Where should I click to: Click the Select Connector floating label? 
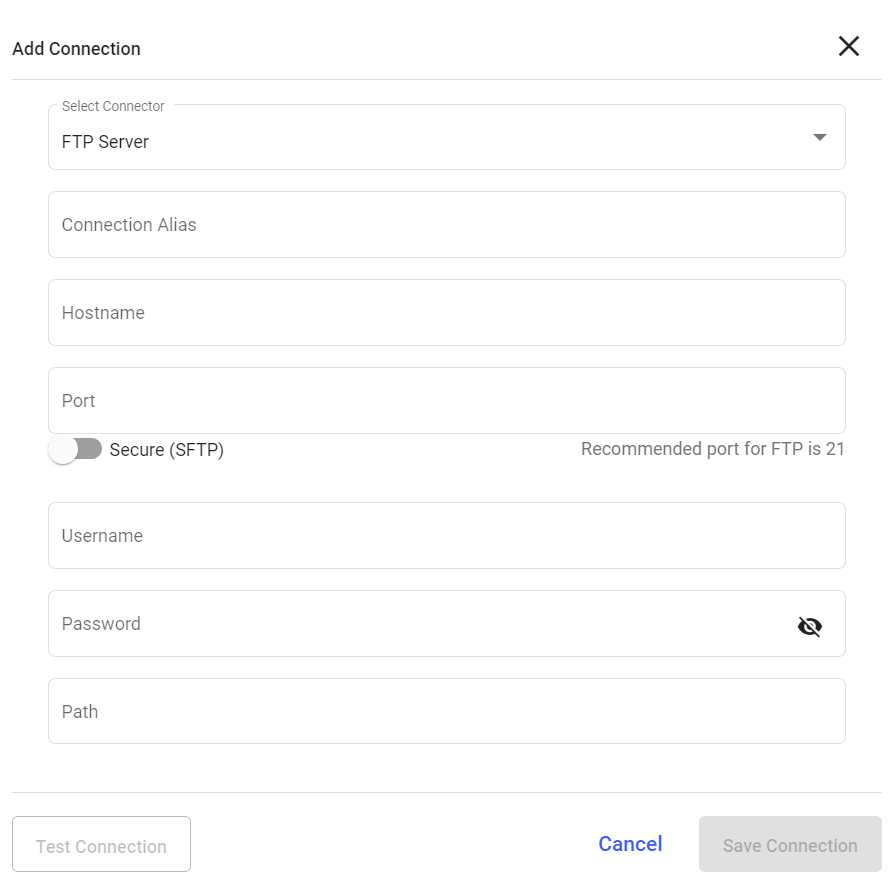tap(113, 106)
